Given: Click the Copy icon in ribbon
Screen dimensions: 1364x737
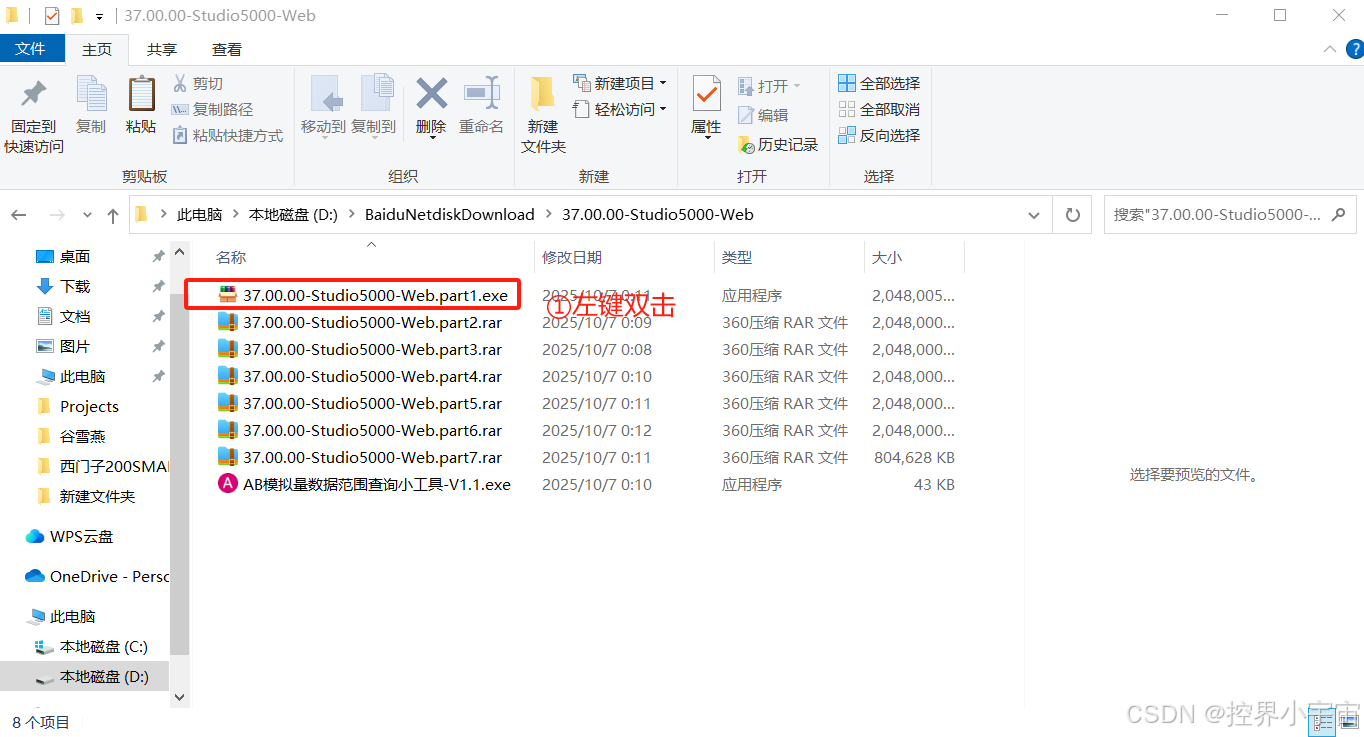Looking at the screenshot, I should [x=91, y=95].
